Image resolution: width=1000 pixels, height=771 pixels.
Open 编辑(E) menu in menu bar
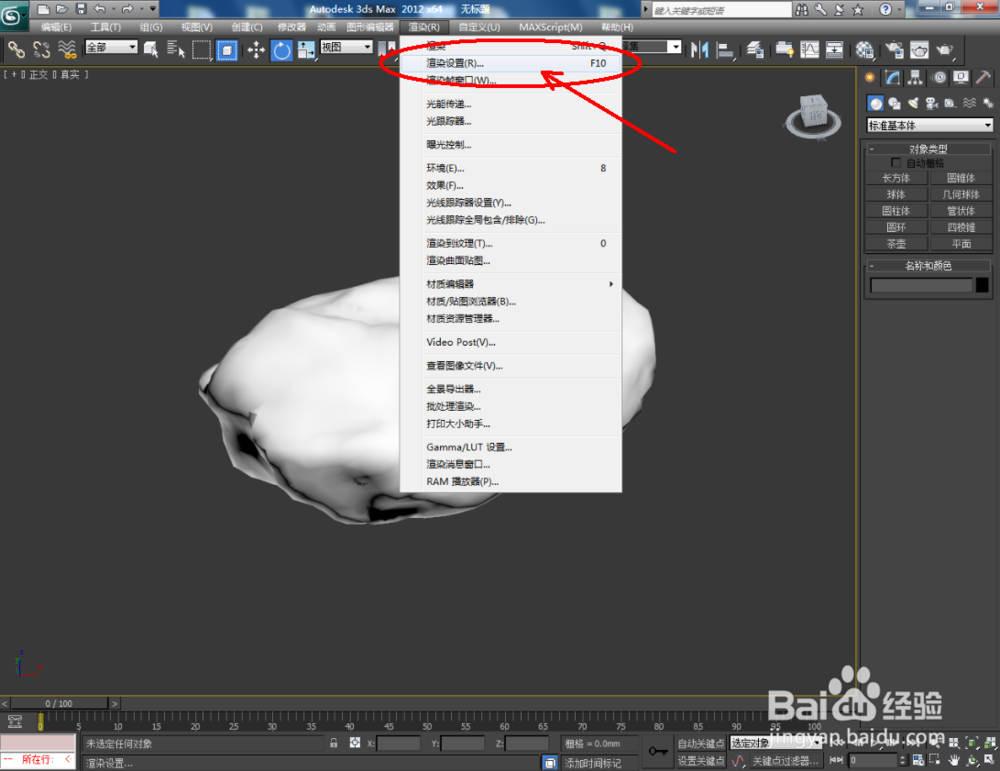tap(56, 27)
